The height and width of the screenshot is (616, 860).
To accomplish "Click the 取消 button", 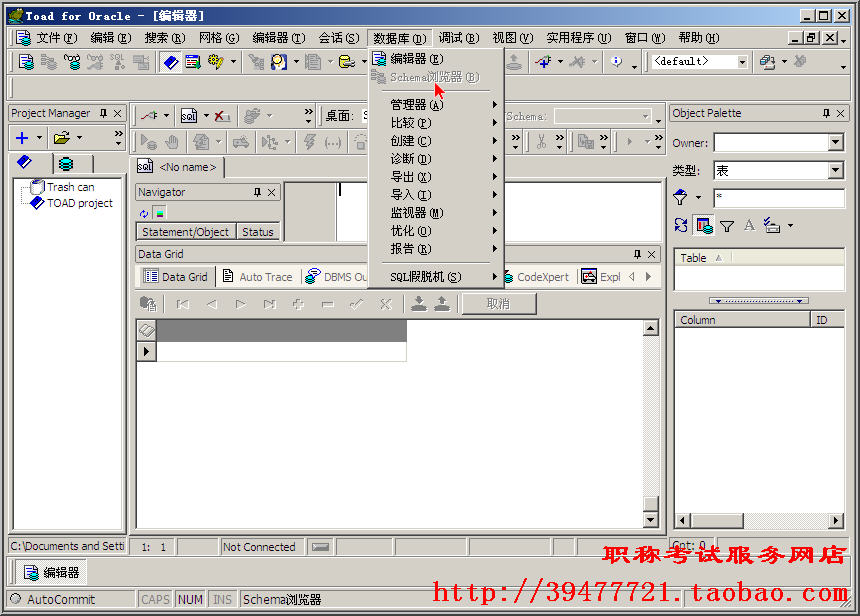I will point(499,304).
